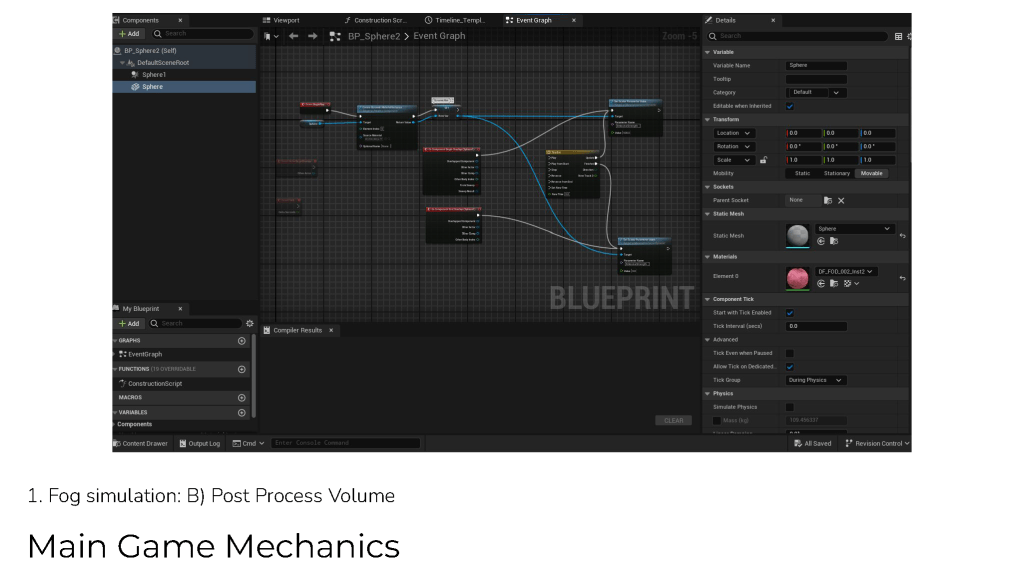
Task: Open the DF_FOG material dropdown
Action: coord(846,271)
